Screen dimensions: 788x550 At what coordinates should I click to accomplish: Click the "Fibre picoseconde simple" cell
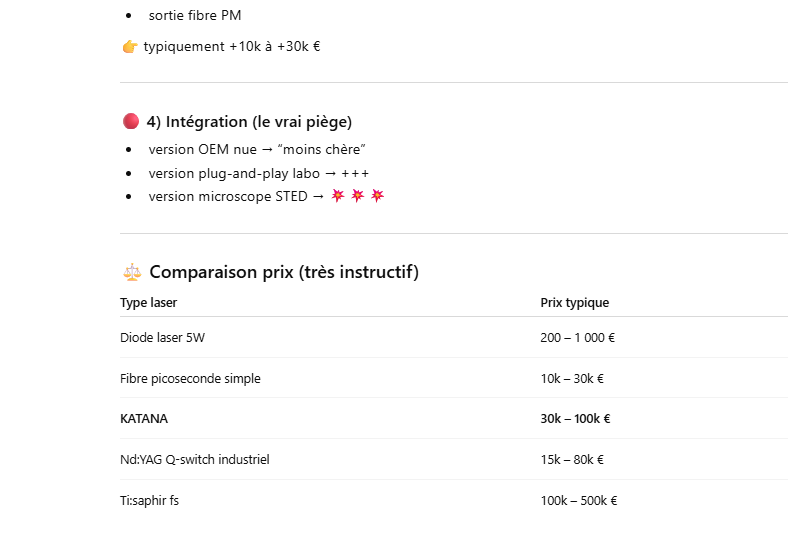[x=190, y=379]
